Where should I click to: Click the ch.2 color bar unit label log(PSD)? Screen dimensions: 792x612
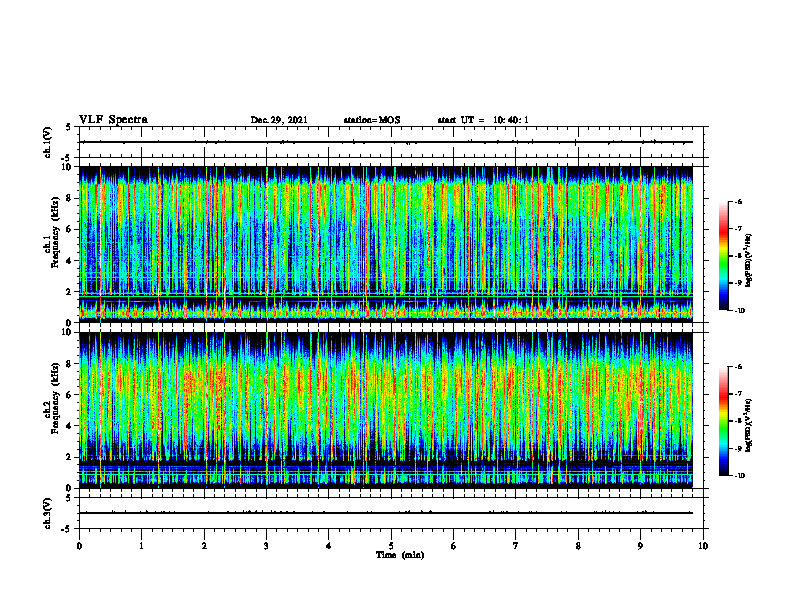tap(749, 425)
